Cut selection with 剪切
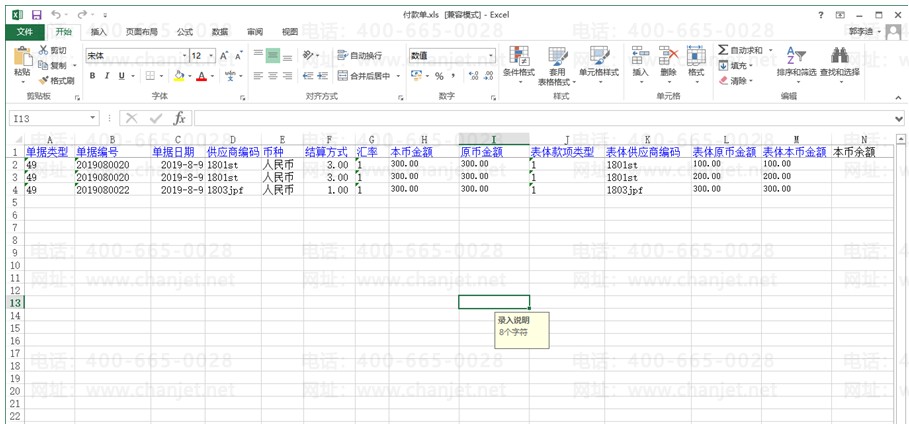This screenshot has width=909, height=424. (53, 50)
